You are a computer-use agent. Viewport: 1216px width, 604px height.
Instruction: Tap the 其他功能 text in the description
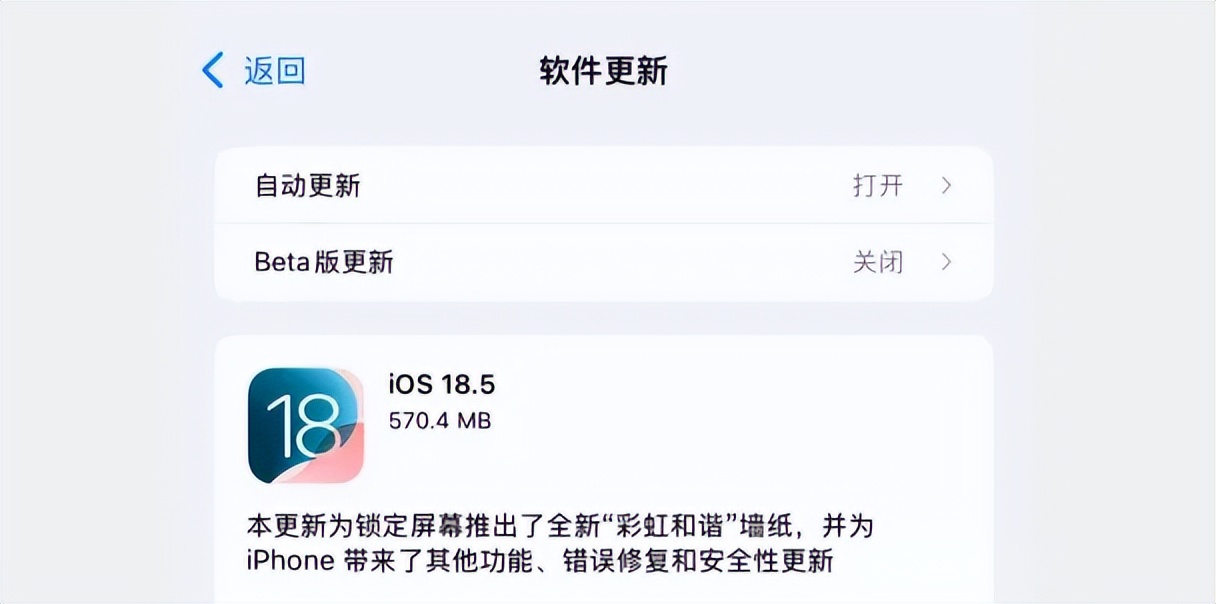(x=482, y=561)
